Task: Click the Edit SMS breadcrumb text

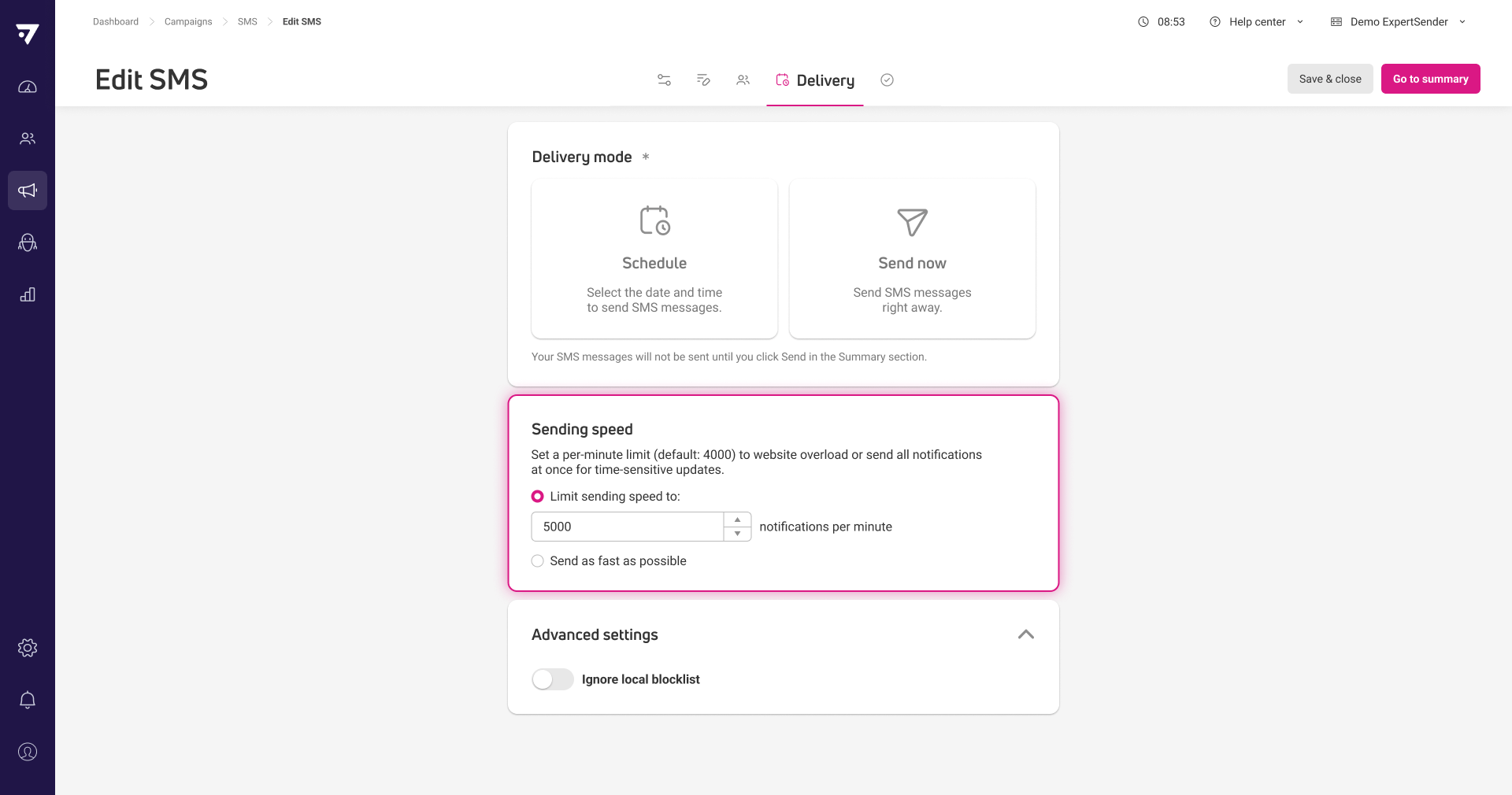Action: 302,22
